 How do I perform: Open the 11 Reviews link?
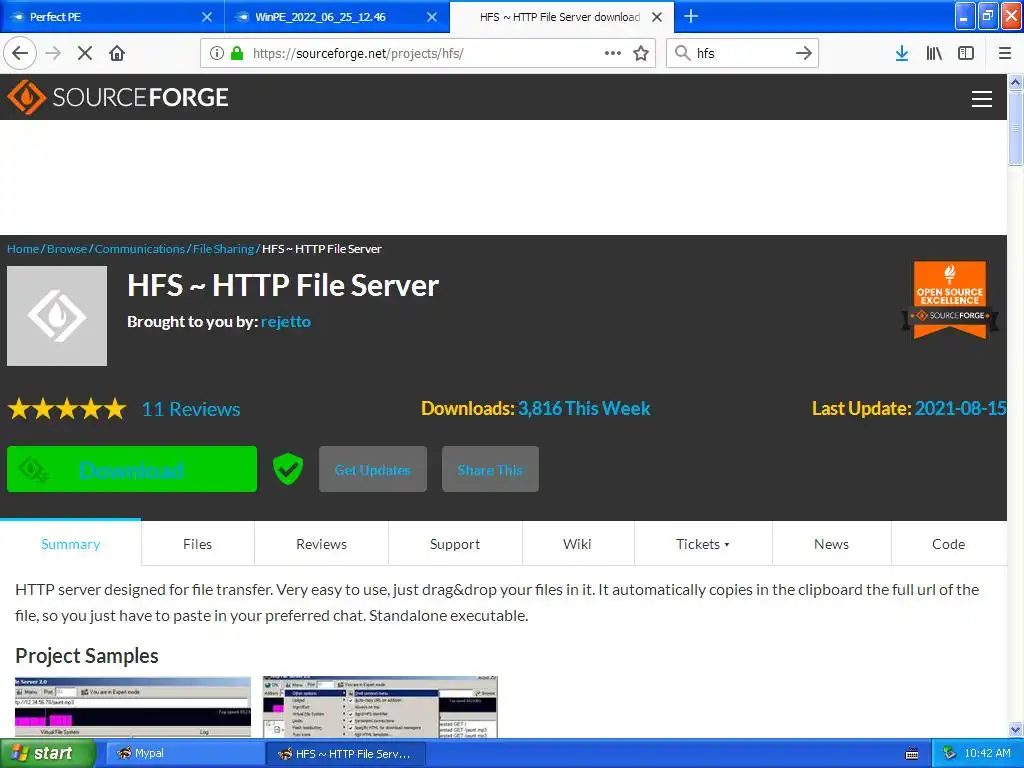coord(191,409)
